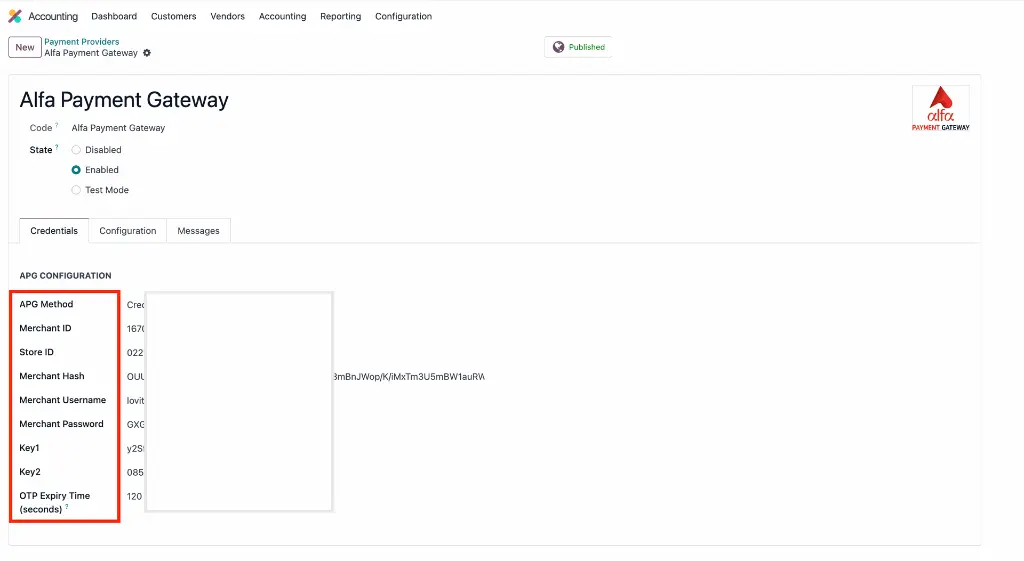Click the globe icon in Published button
1024x561 pixels.
[558, 47]
